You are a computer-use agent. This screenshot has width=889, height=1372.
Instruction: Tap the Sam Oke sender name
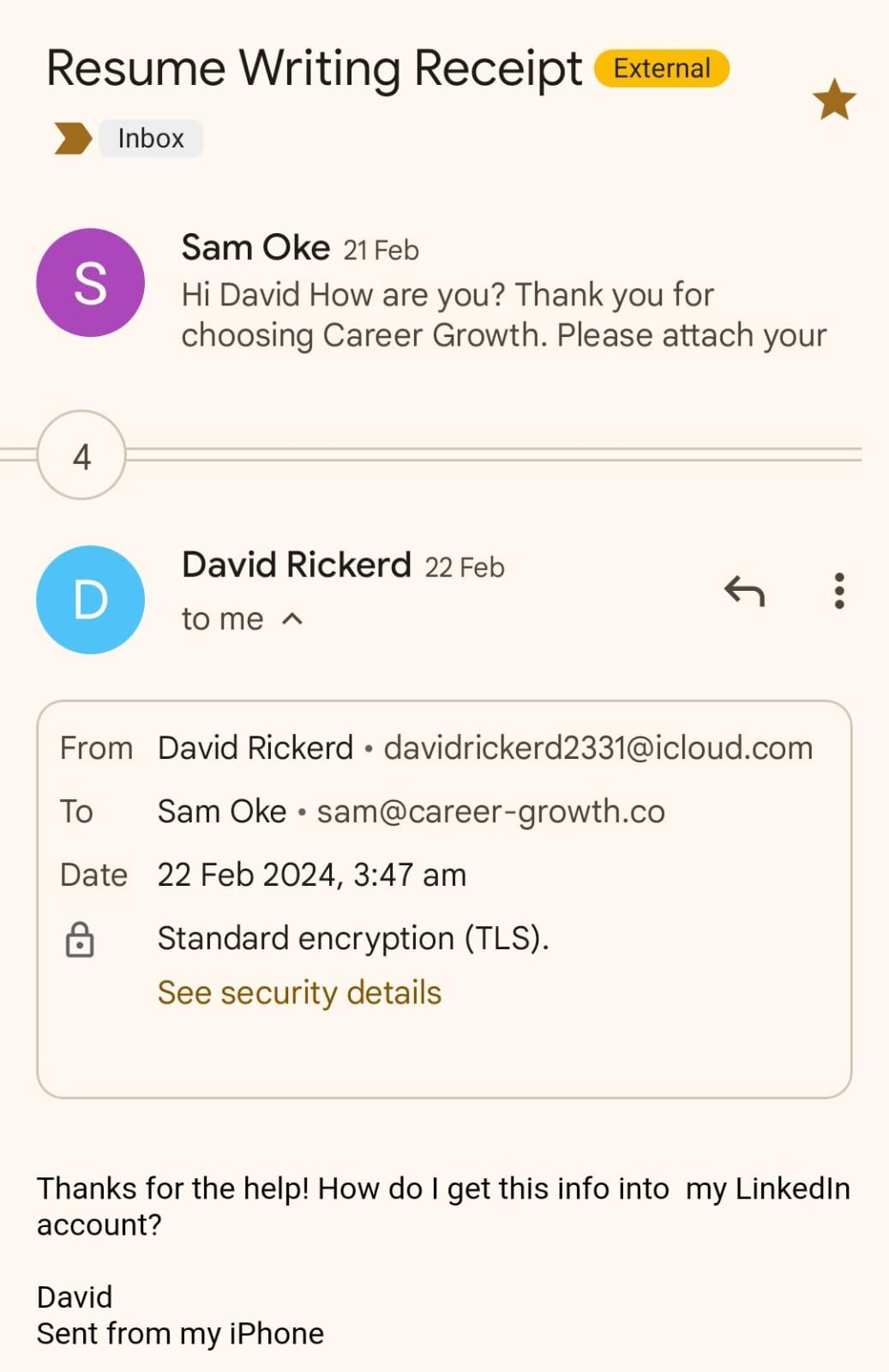255,248
